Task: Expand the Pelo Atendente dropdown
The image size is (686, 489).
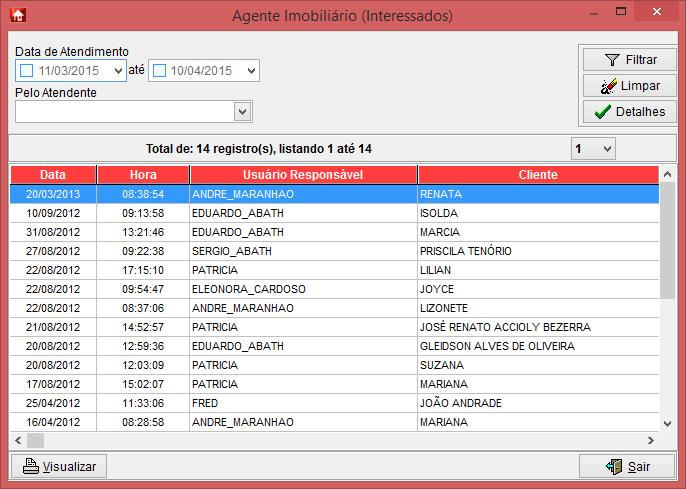Action: pyautogui.click(x=241, y=111)
